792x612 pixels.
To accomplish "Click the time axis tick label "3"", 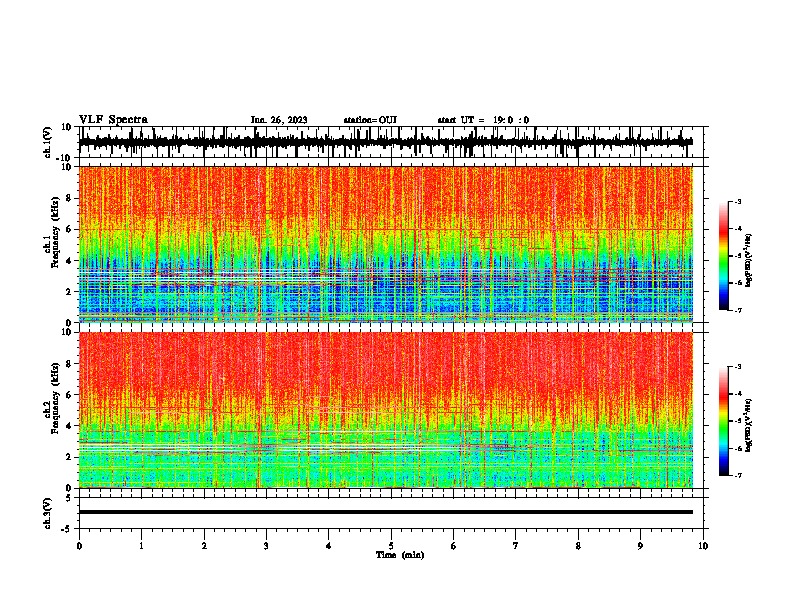I will 266,546.
